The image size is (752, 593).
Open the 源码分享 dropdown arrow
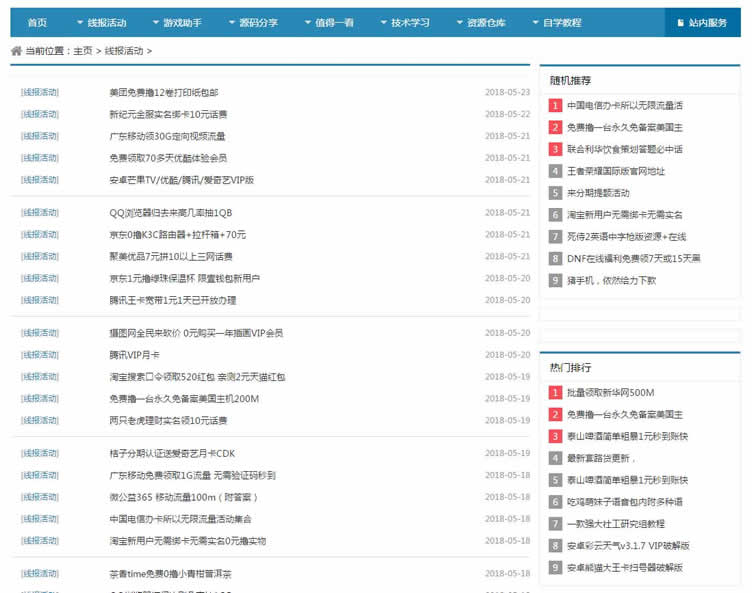tap(232, 22)
